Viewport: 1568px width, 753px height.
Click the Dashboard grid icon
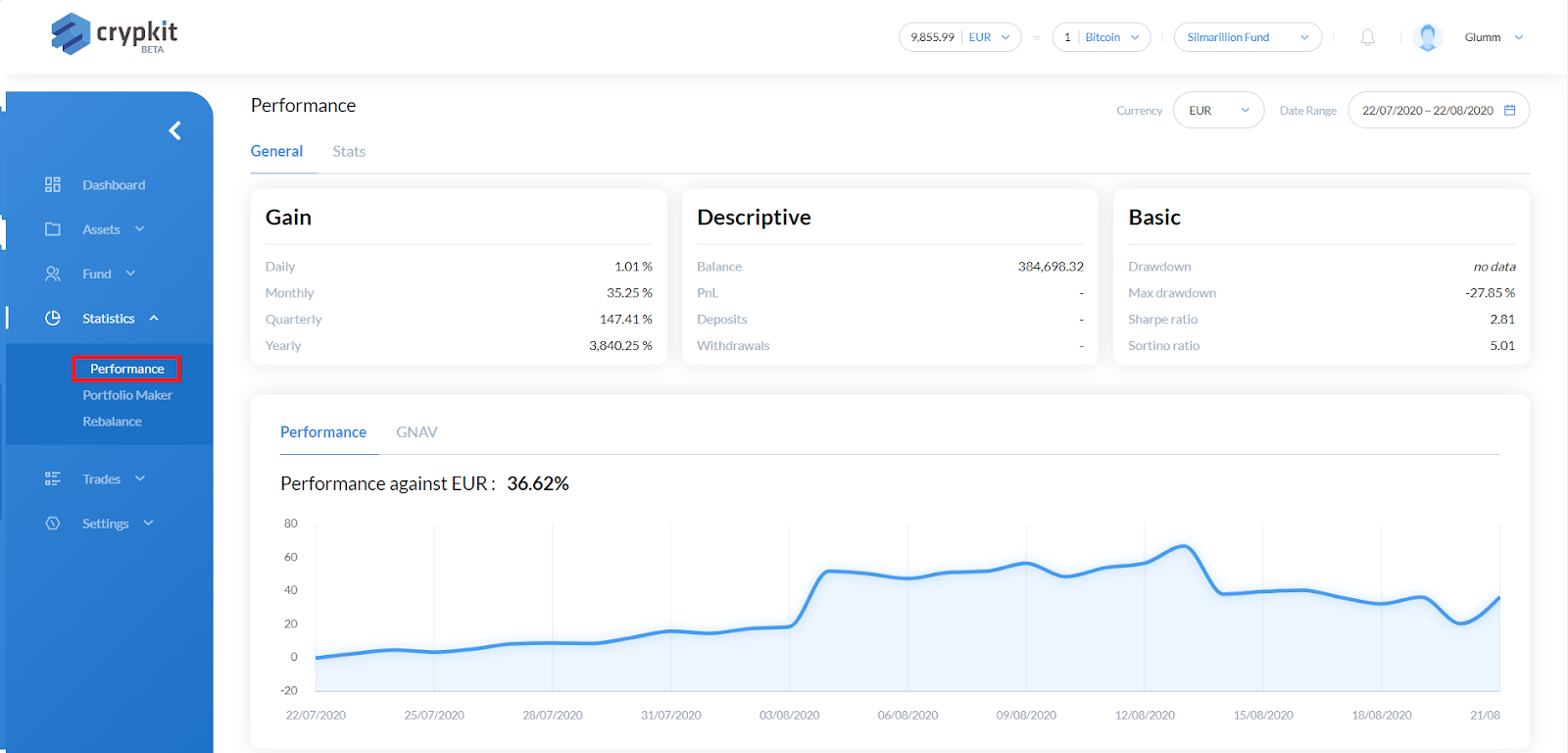point(53,184)
